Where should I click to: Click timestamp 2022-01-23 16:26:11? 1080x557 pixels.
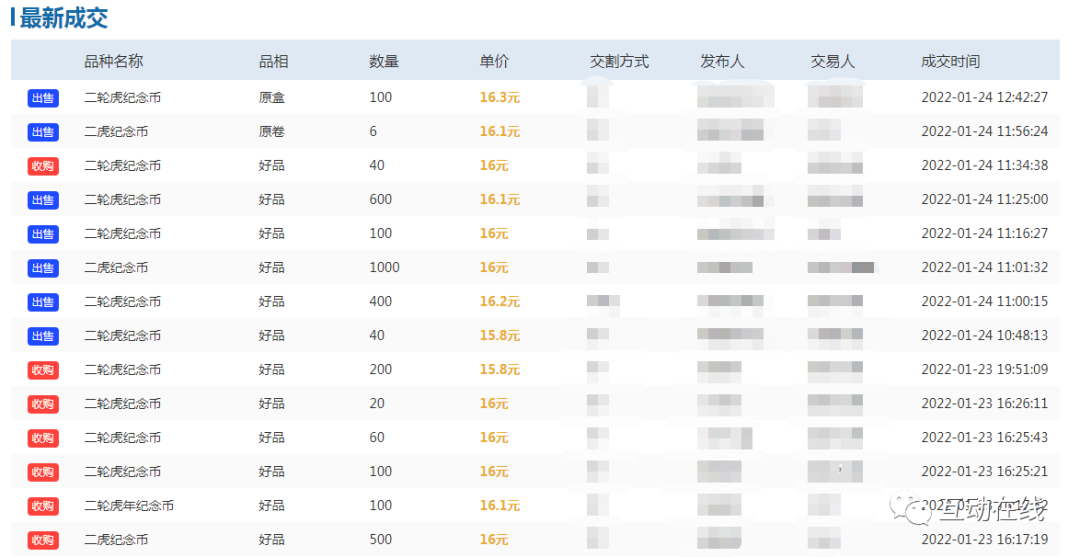point(984,403)
